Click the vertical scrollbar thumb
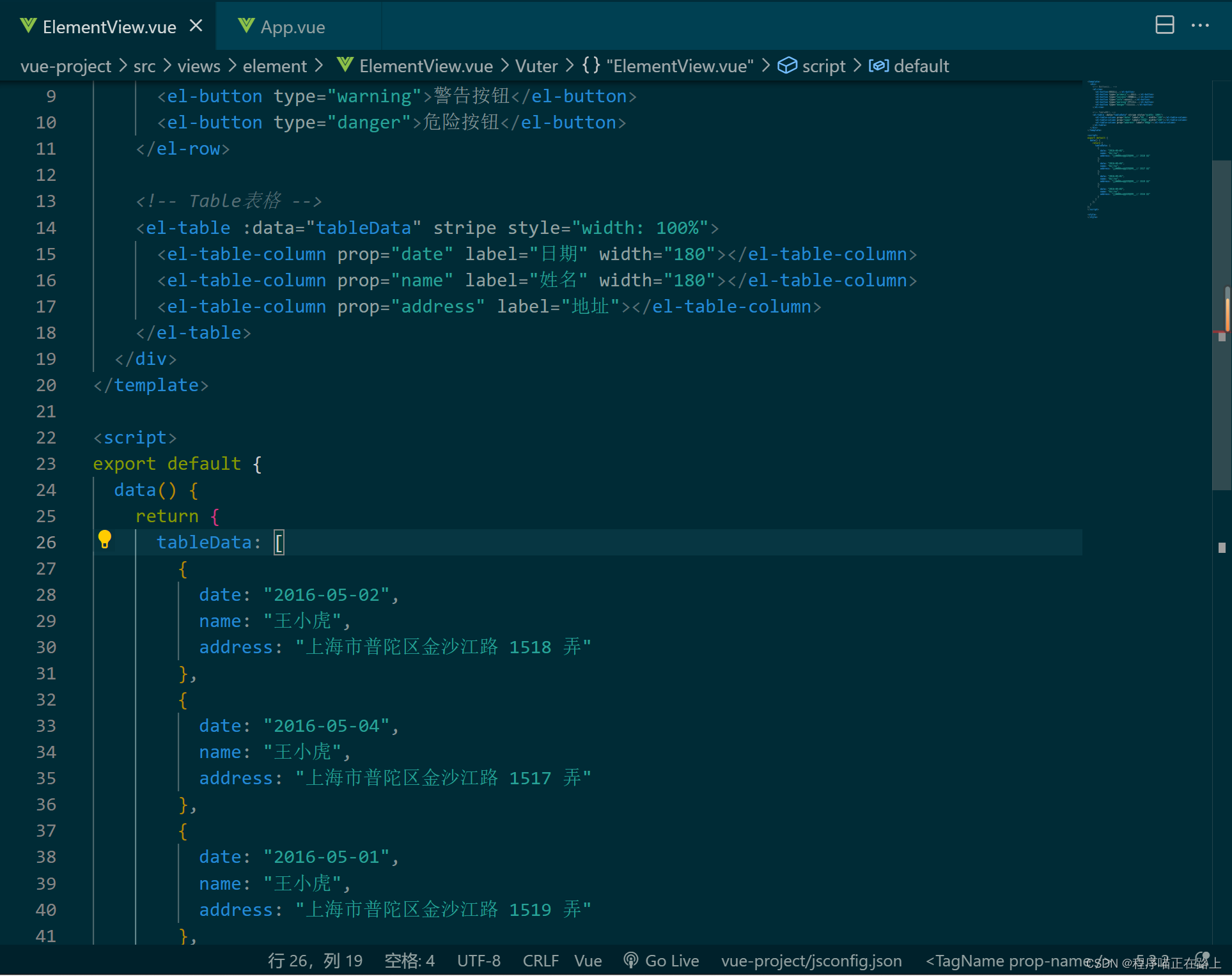1232x976 pixels. click(1221, 325)
